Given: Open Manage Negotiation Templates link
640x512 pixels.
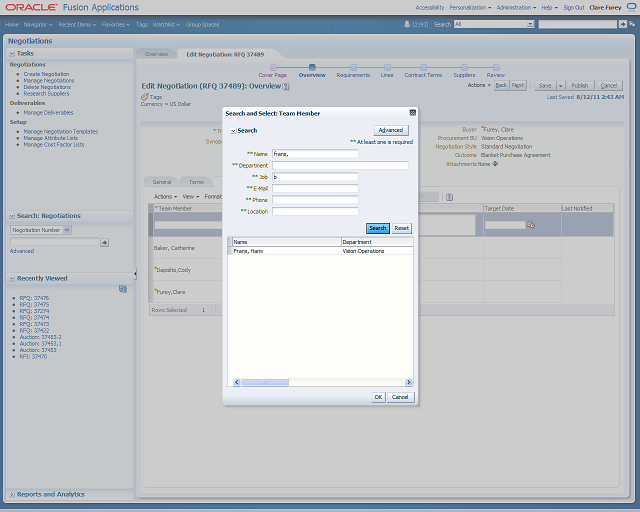Looking at the screenshot, I should tap(60, 131).
